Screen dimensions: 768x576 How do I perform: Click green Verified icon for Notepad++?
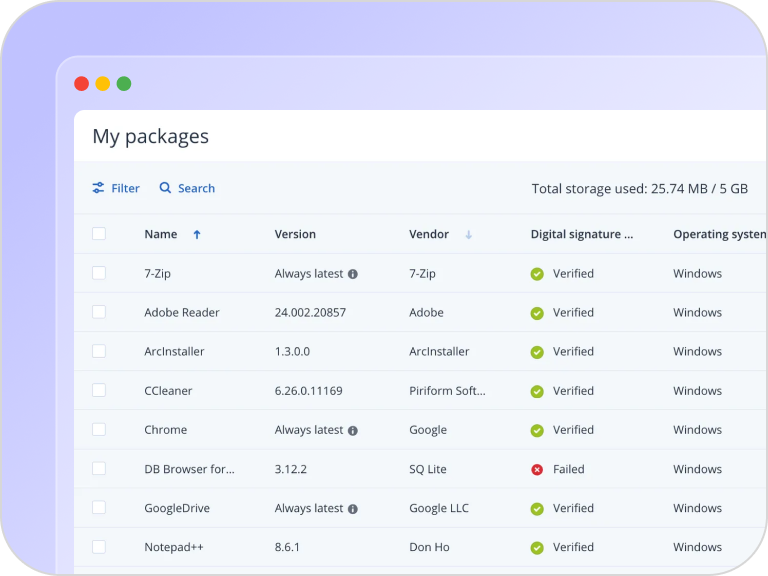pos(537,548)
